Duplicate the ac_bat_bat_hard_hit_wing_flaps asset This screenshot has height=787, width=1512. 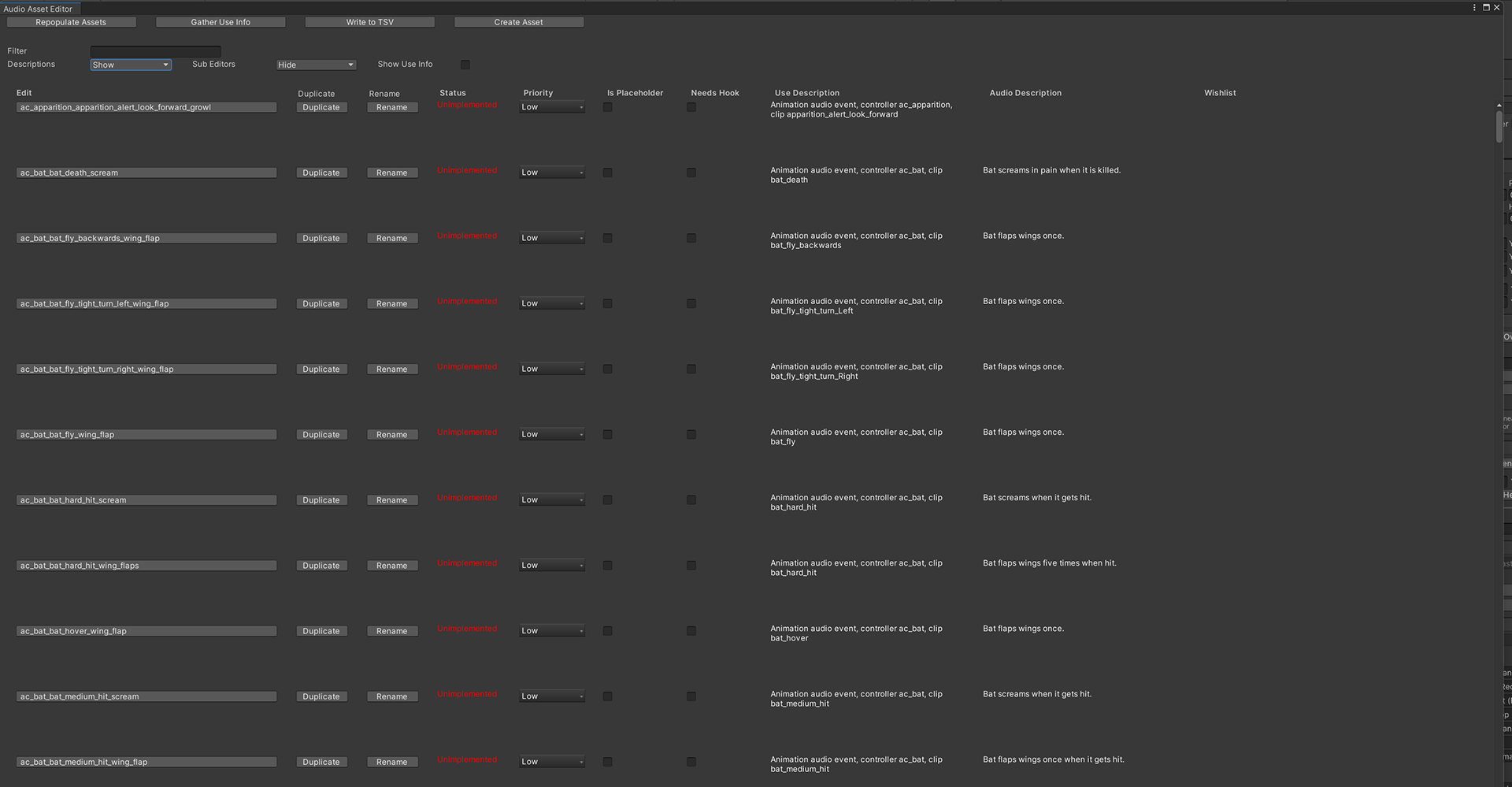[321, 566]
